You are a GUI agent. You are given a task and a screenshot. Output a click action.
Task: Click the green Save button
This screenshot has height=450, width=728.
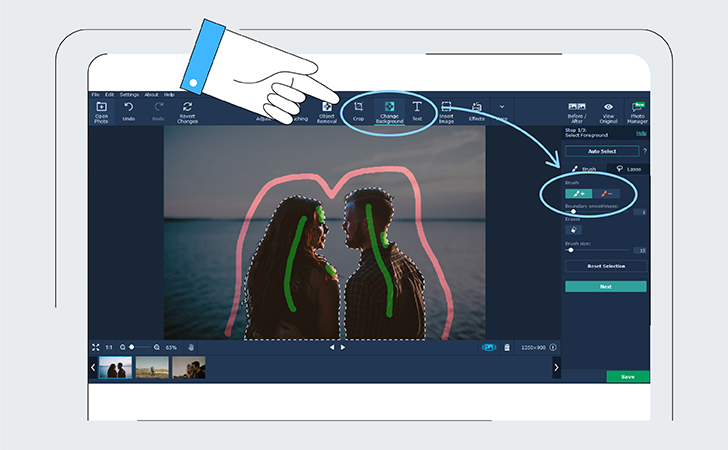point(628,377)
